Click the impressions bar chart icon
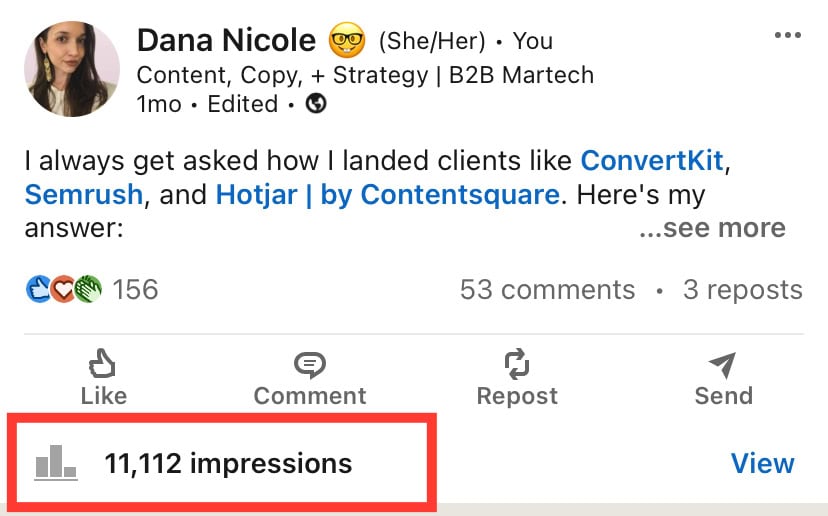The width and height of the screenshot is (828, 516). (x=56, y=463)
